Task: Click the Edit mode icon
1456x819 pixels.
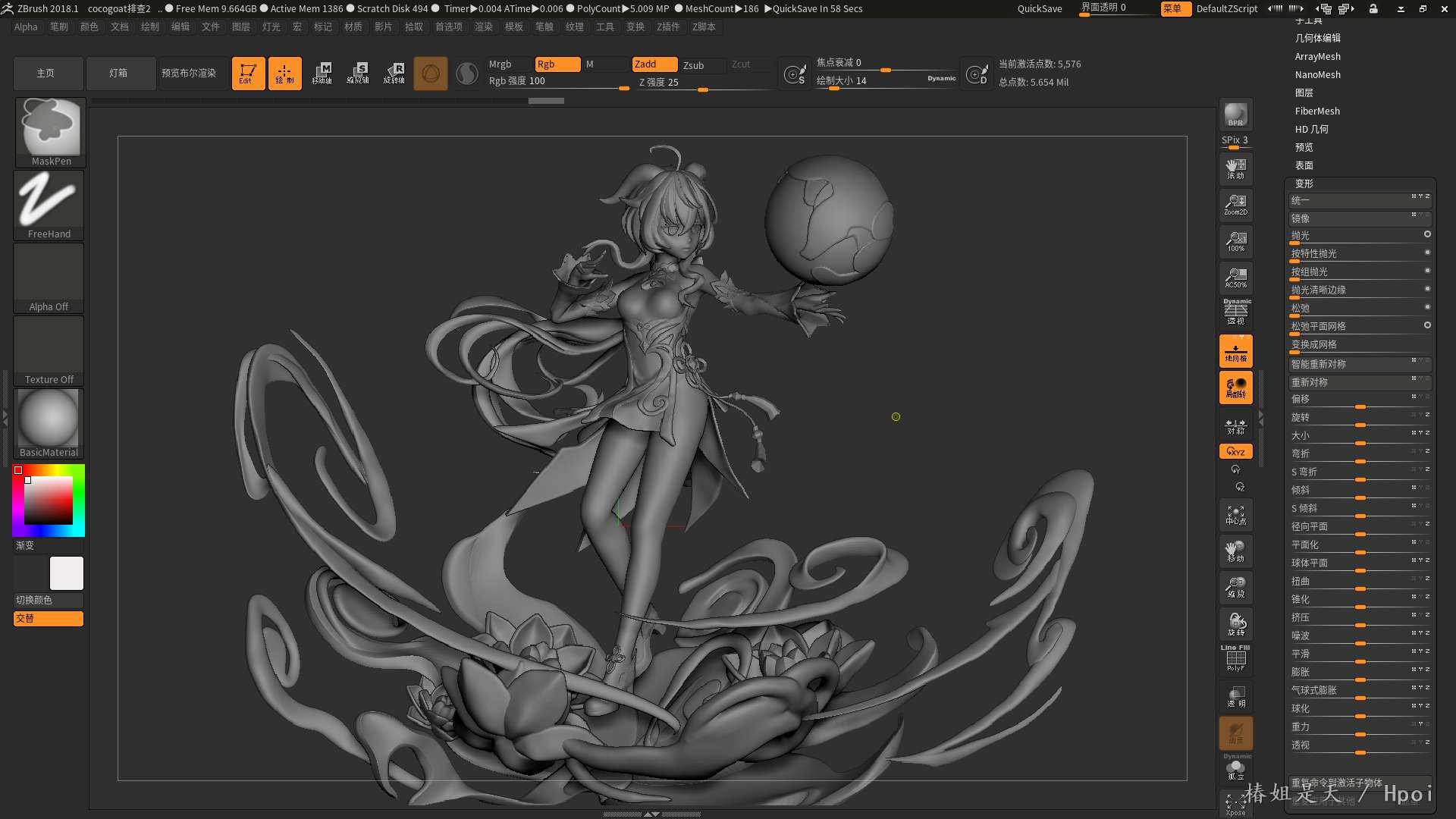Action: tap(248, 74)
